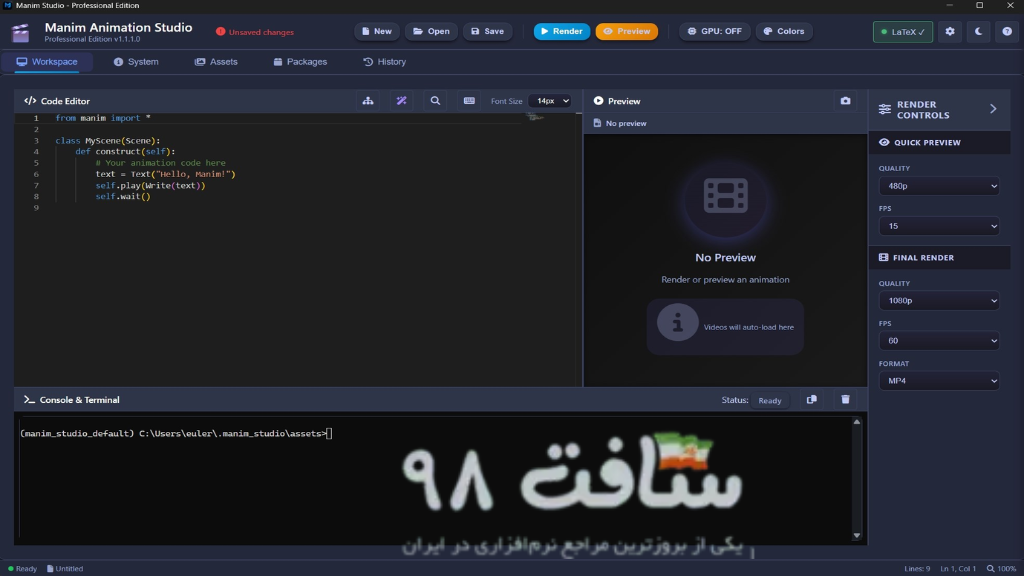
Task: Click 'Videos will auto-load here' text
Action: pyautogui.click(x=748, y=327)
